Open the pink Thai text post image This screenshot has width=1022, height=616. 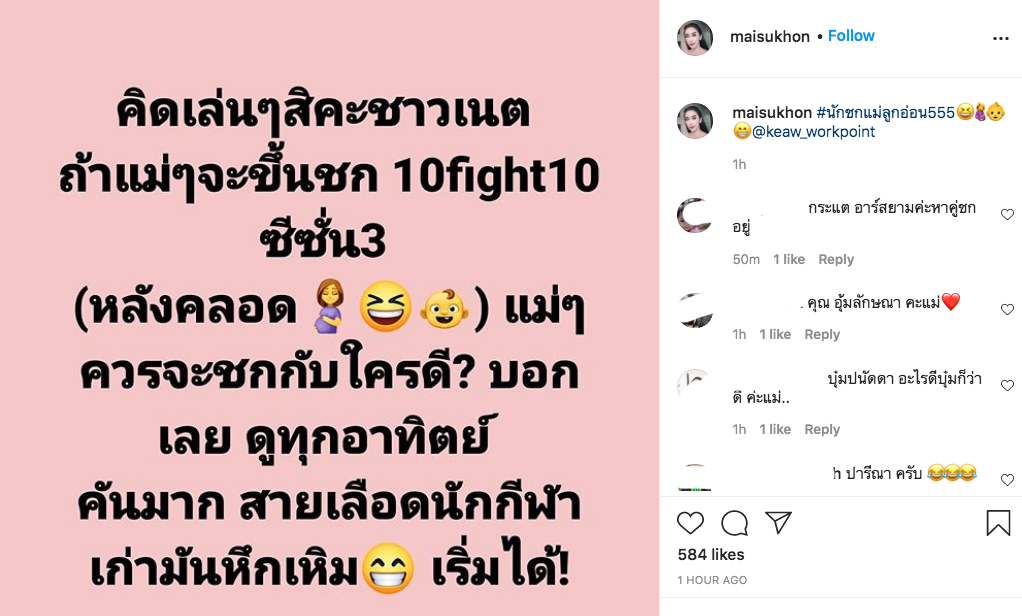tap(329, 308)
